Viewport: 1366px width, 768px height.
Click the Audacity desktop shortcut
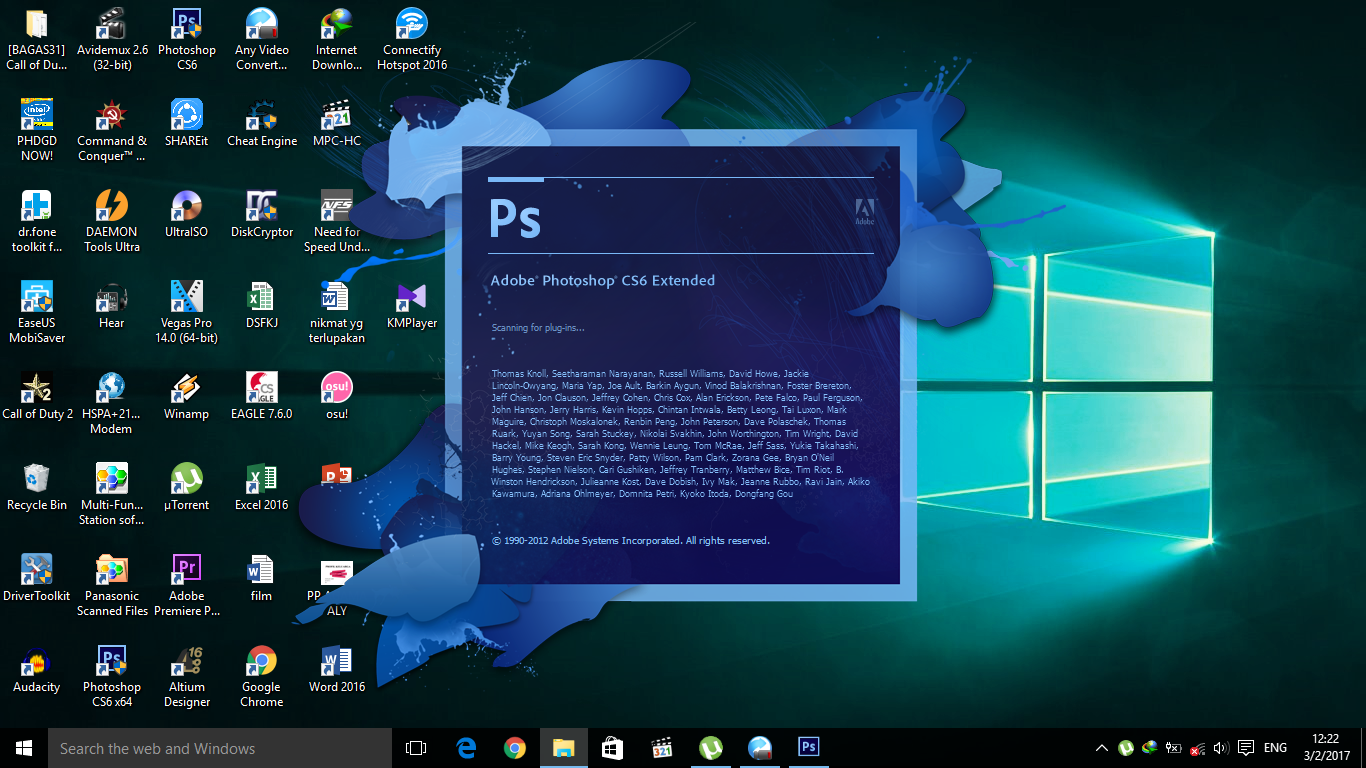pos(37,670)
